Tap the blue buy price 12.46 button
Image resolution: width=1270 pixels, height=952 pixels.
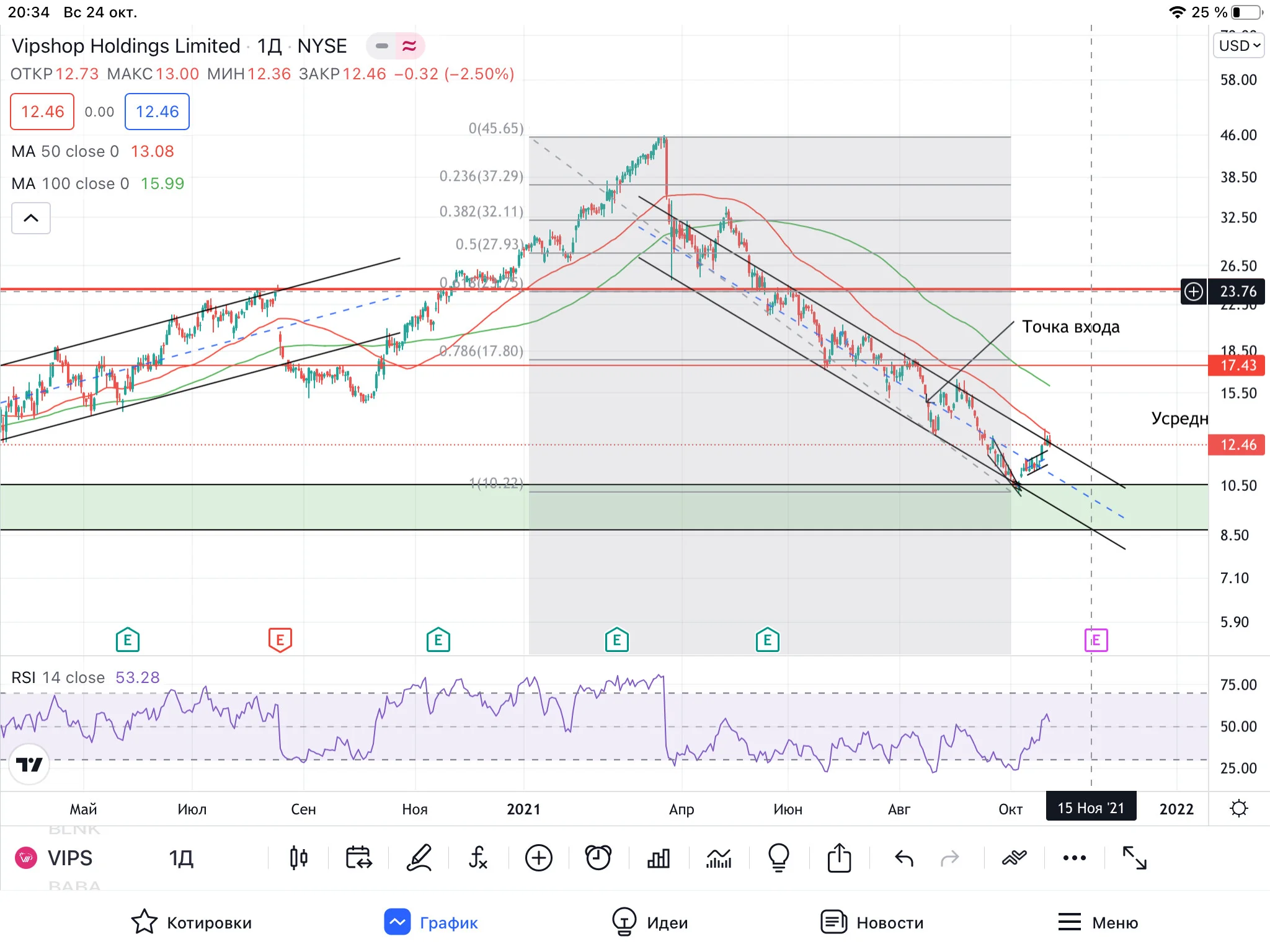coord(157,112)
